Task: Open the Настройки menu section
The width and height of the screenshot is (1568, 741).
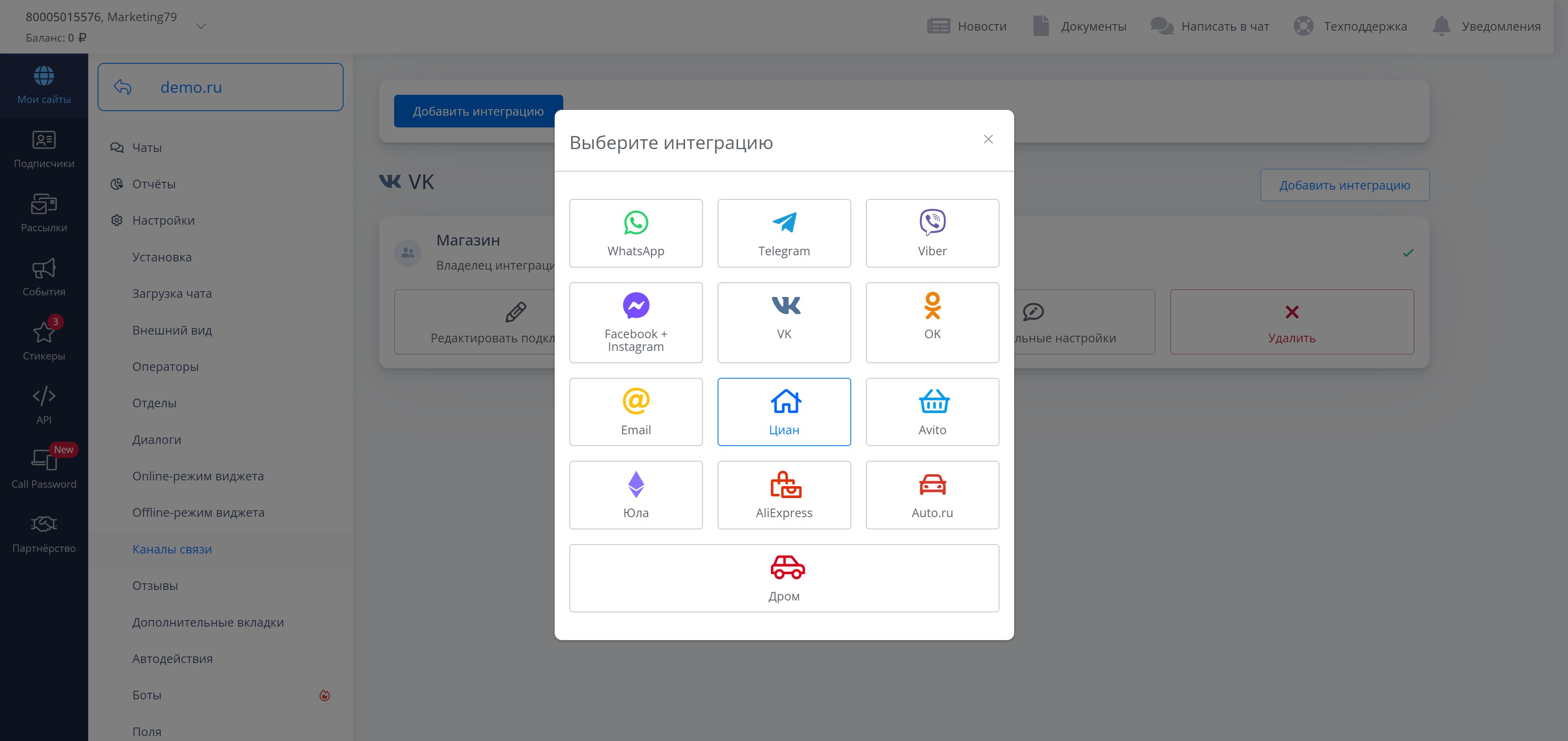Action: pyautogui.click(x=163, y=221)
